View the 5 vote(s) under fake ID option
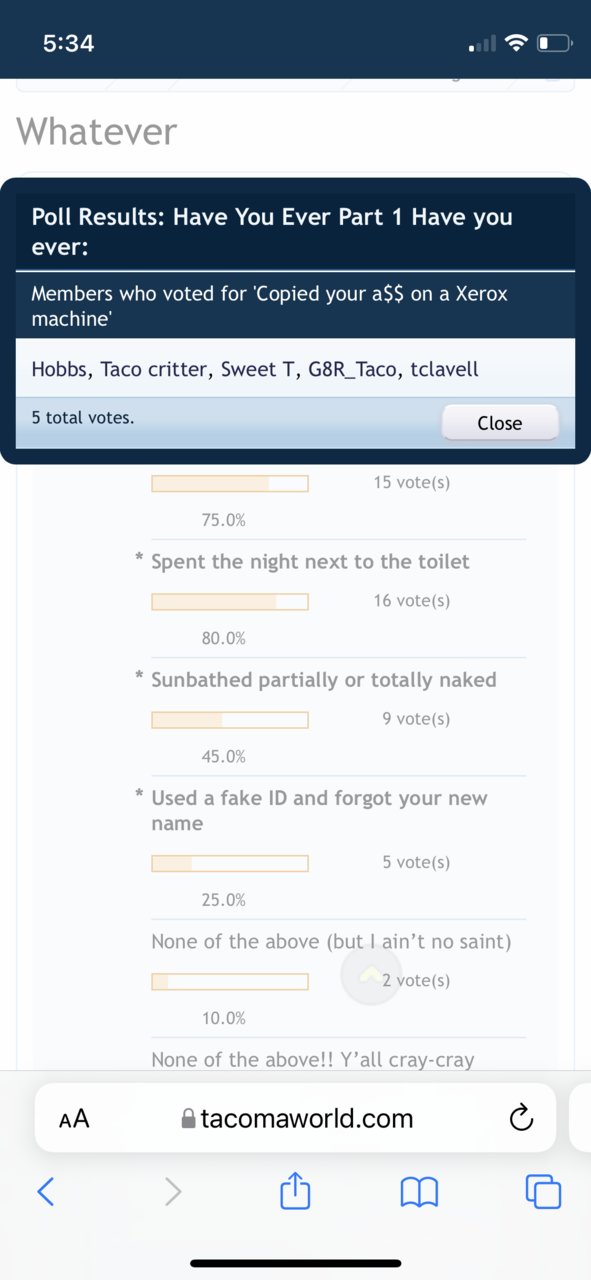 click(416, 862)
